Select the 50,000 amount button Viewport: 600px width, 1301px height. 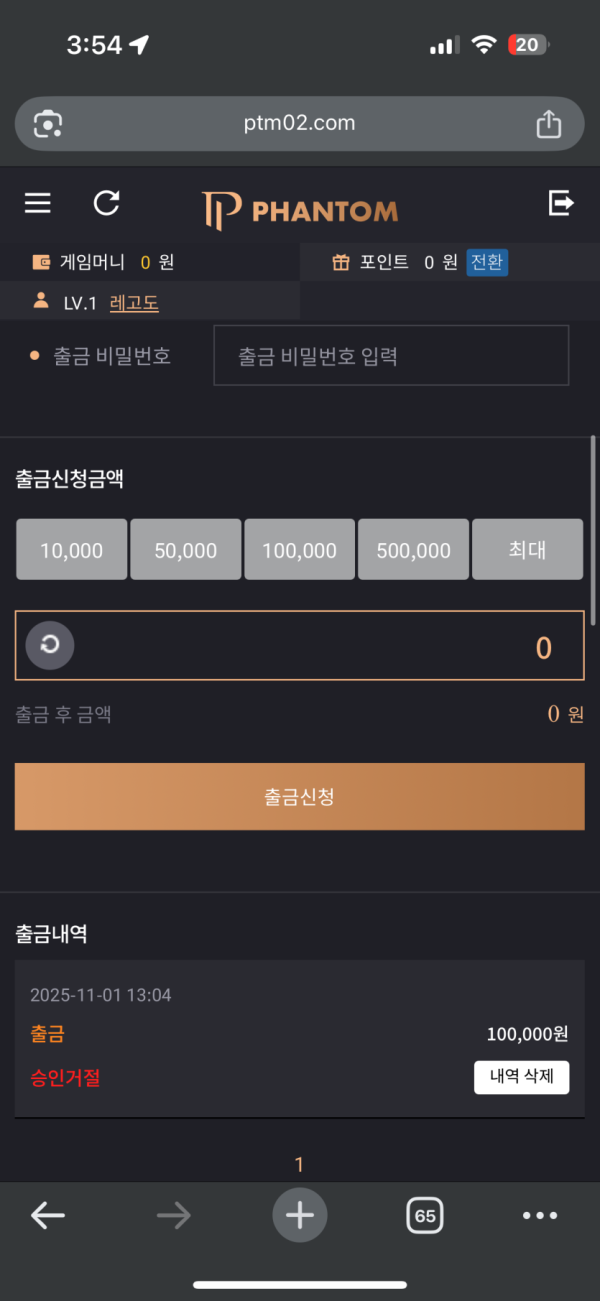click(186, 549)
